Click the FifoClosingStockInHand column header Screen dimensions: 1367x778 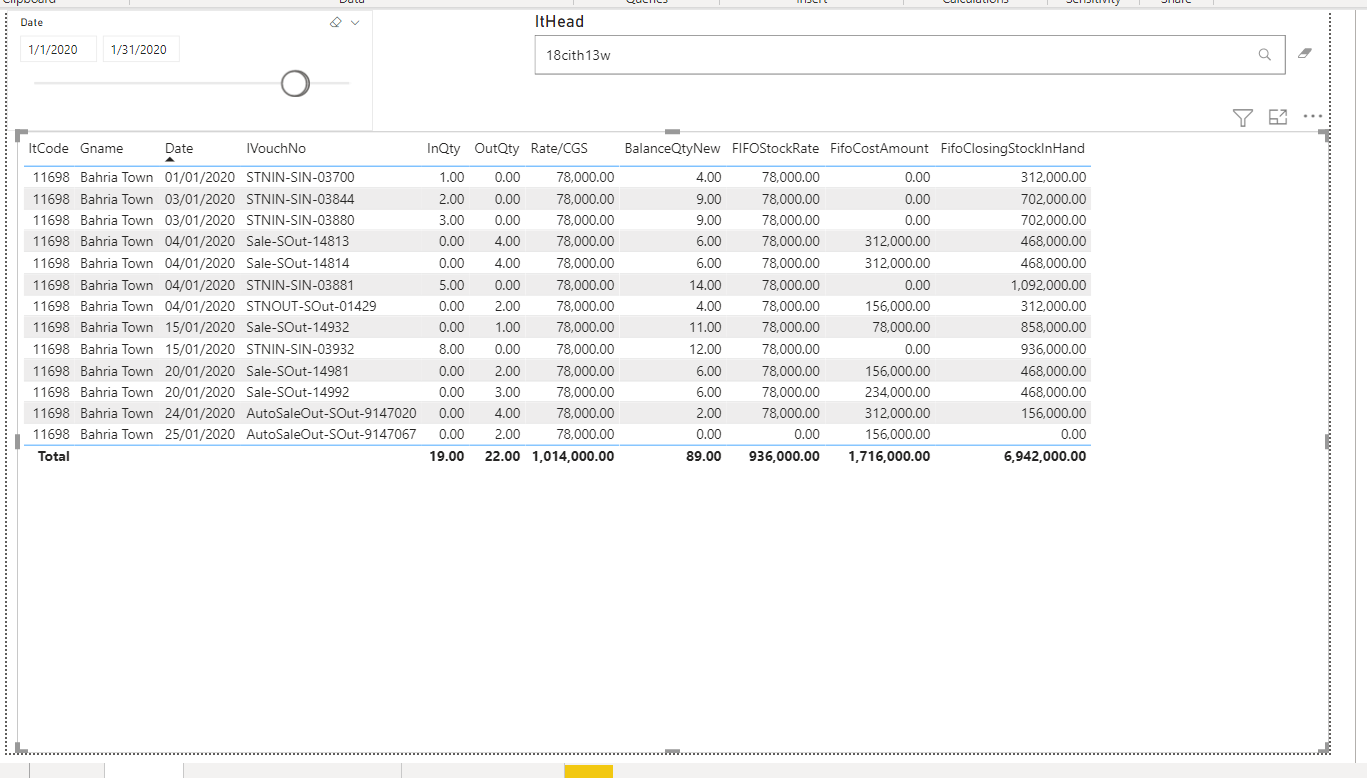[1013, 148]
